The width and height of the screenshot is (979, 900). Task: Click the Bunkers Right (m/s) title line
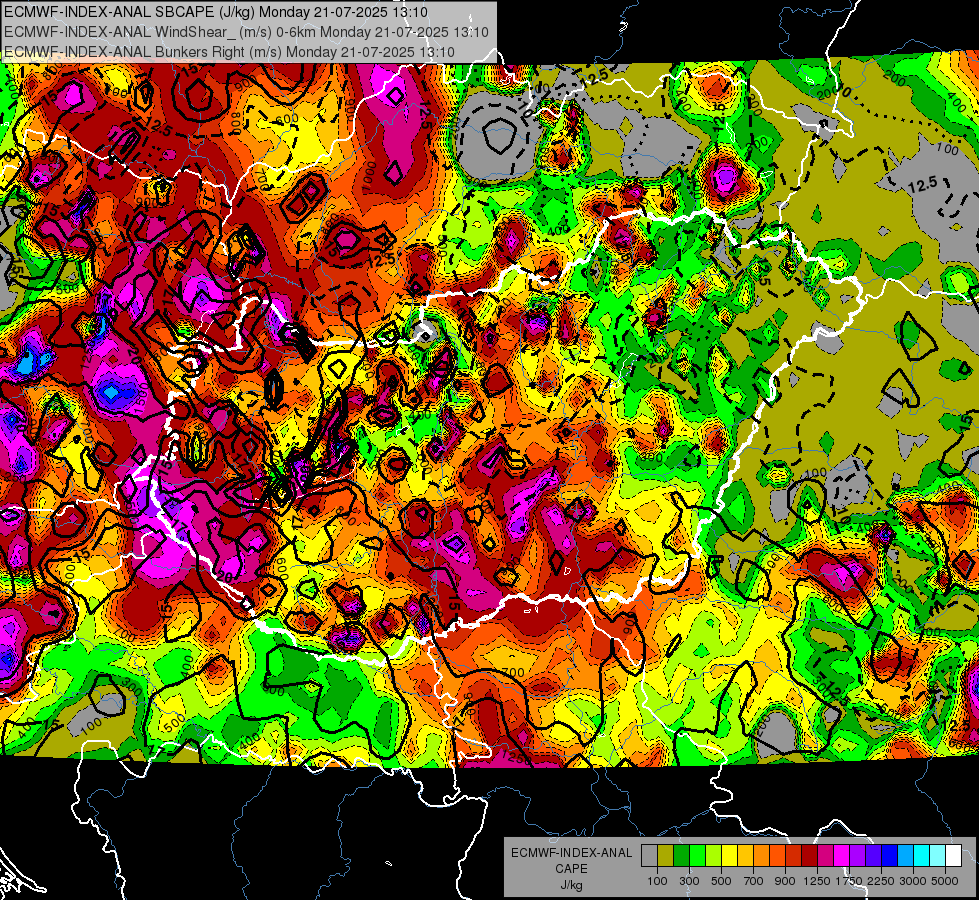point(229,52)
